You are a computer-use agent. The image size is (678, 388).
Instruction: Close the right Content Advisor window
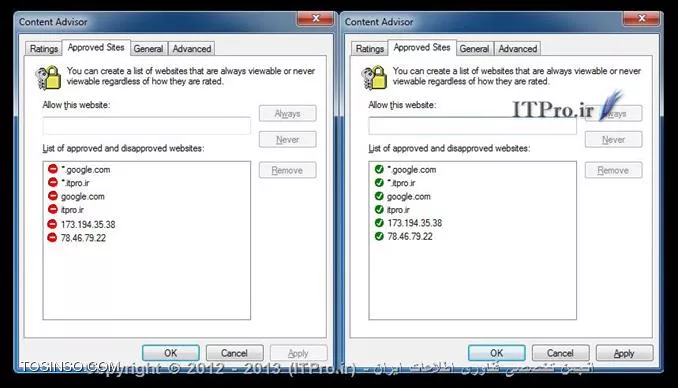tap(642, 18)
